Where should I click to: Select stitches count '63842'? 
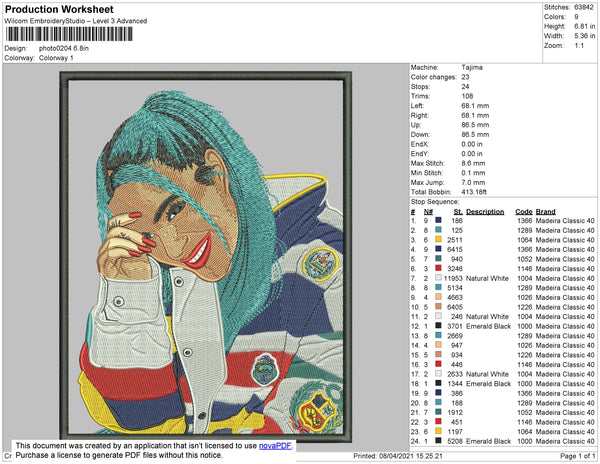pyautogui.click(x=584, y=7)
